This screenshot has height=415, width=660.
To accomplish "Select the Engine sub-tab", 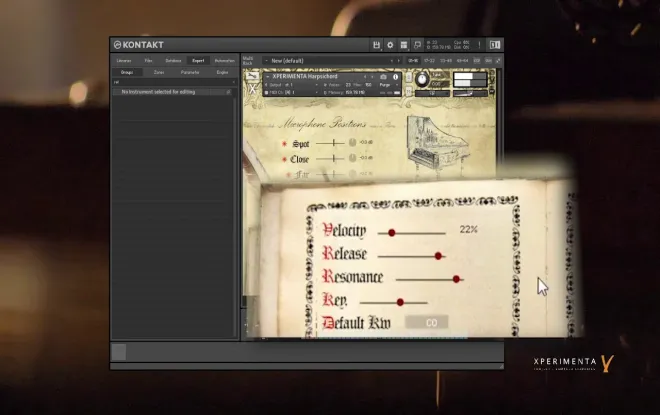I will 222,72.
